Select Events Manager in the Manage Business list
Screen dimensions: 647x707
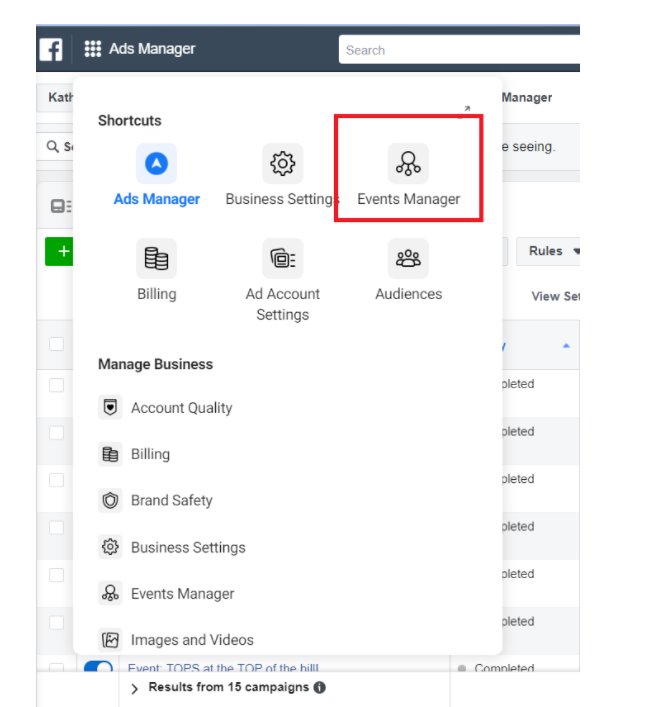tap(183, 594)
